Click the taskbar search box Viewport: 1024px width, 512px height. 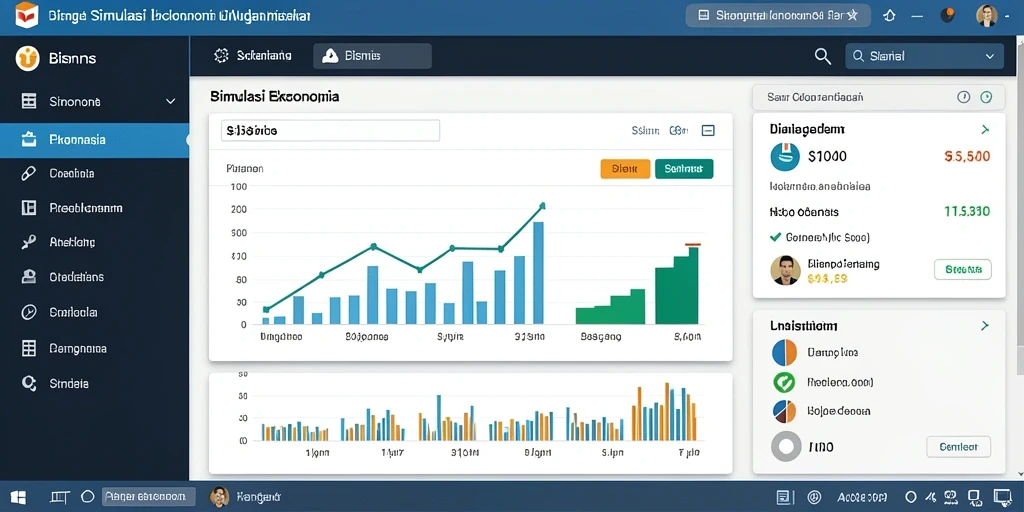tap(149, 497)
